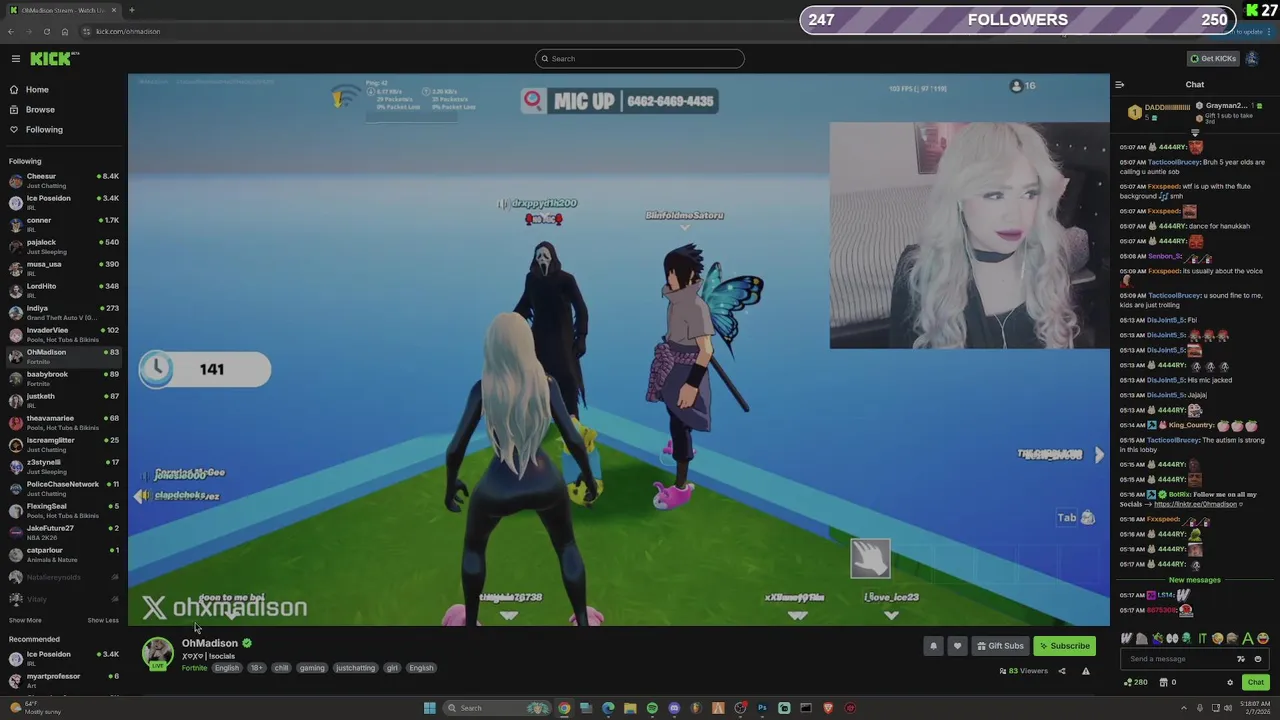
Task: Open a new browser tab
Action: click(x=132, y=10)
